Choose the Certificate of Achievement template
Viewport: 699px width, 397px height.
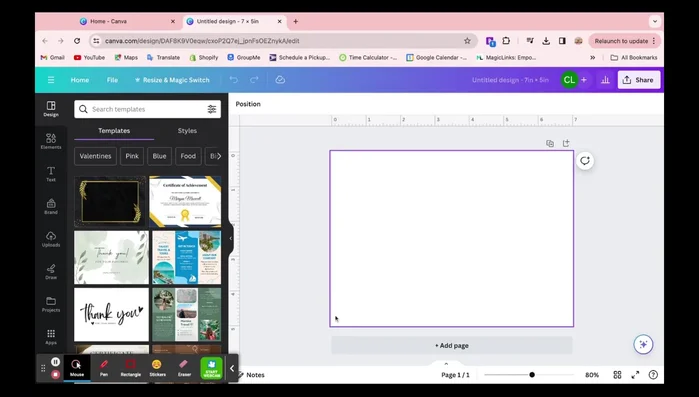pyautogui.click(x=185, y=201)
